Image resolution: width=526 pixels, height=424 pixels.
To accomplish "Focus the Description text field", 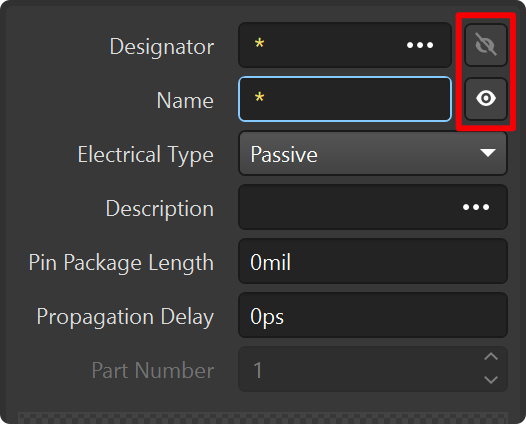I will tap(373, 207).
